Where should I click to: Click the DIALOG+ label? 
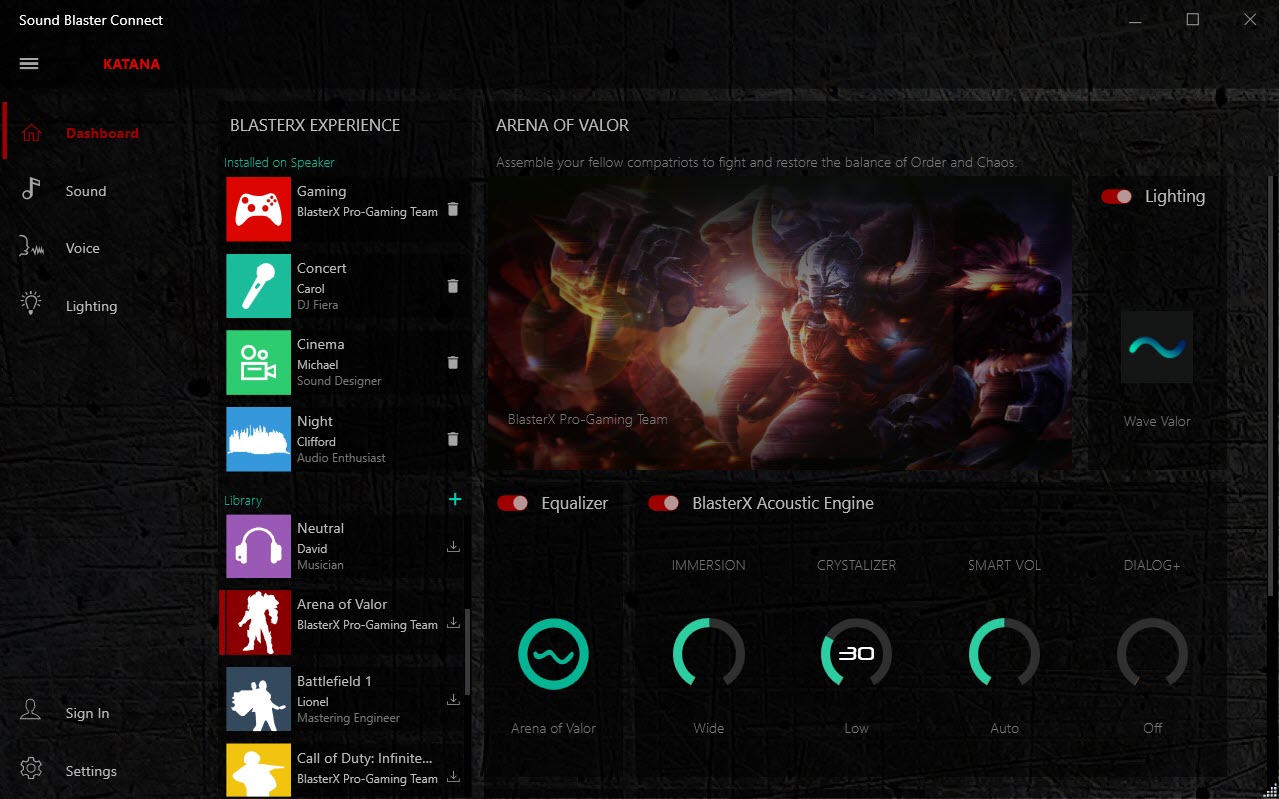pyautogui.click(x=1152, y=565)
